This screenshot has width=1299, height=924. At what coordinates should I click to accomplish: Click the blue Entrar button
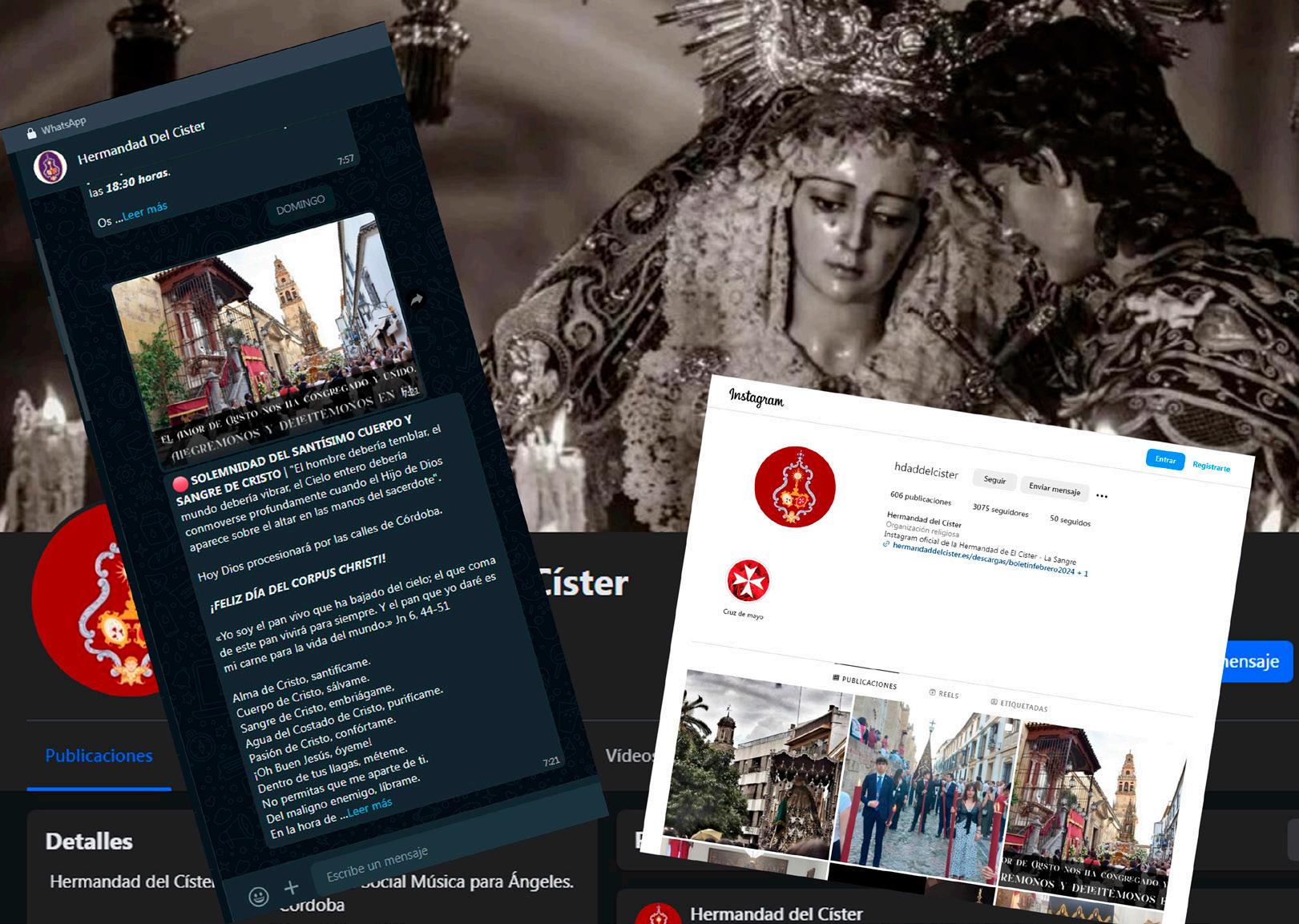click(x=1165, y=459)
